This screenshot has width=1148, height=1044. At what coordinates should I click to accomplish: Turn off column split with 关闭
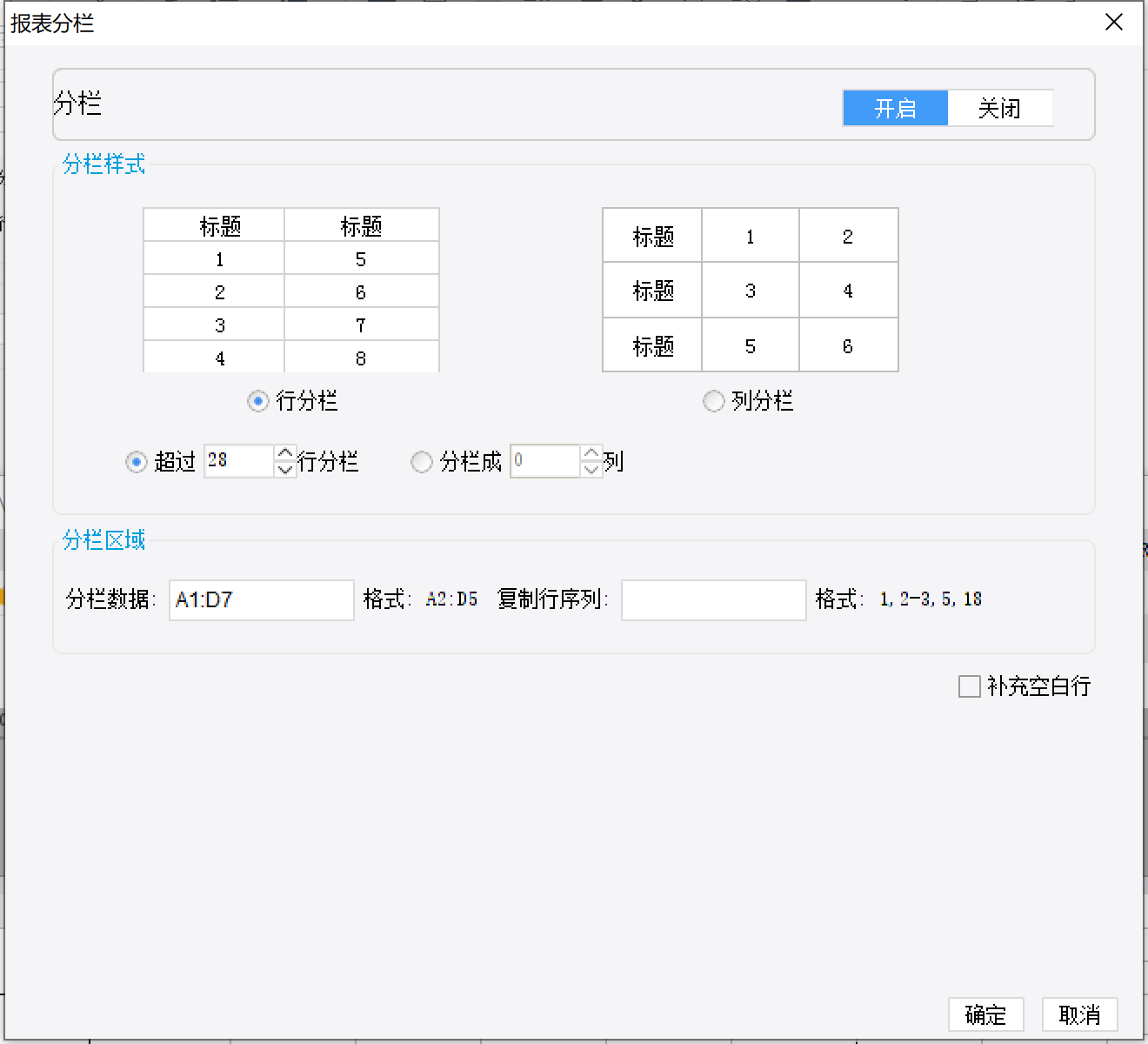(999, 109)
